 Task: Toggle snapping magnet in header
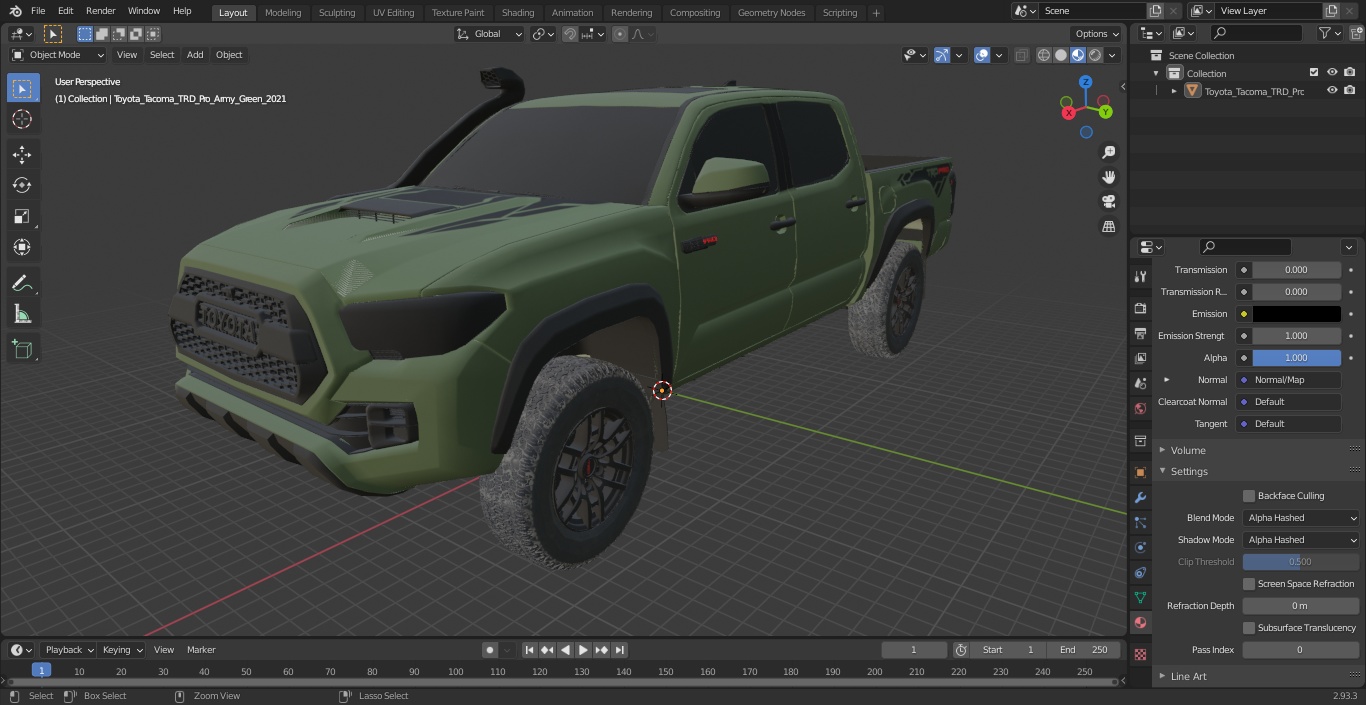pyautogui.click(x=569, y=34)
